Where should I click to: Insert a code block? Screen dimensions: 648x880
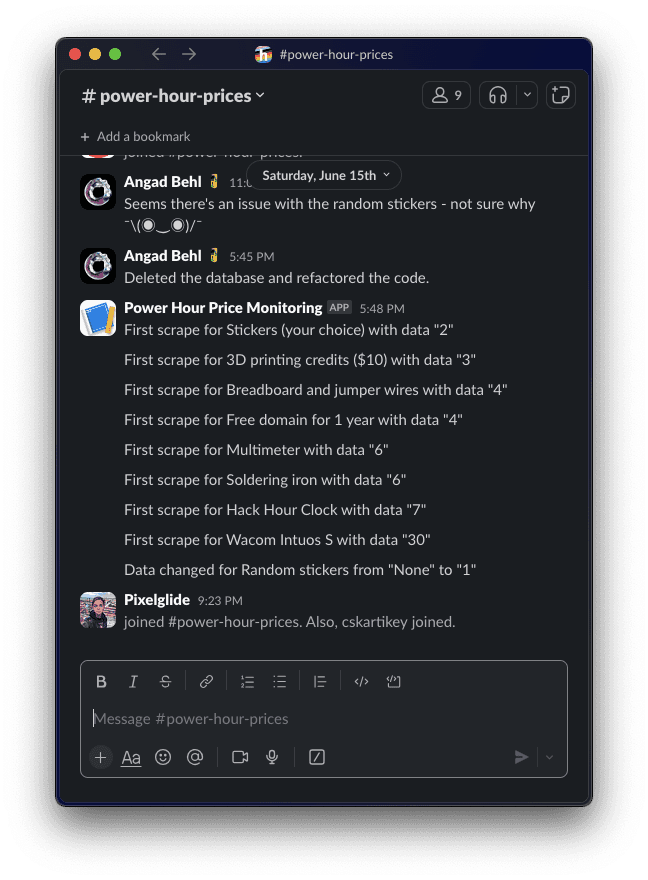394,682
